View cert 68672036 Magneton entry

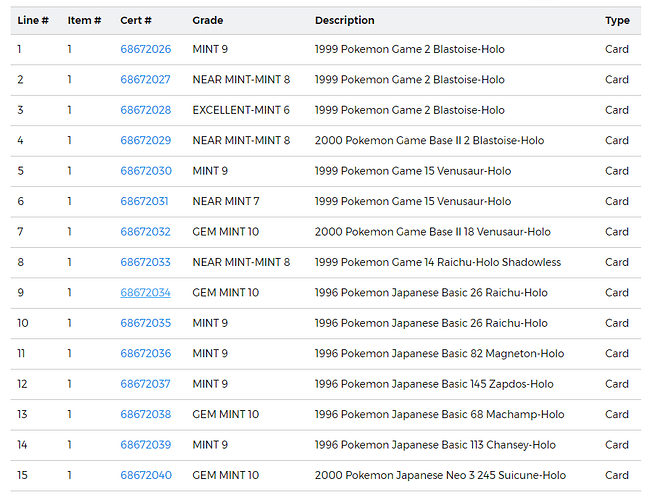point(145,354)
